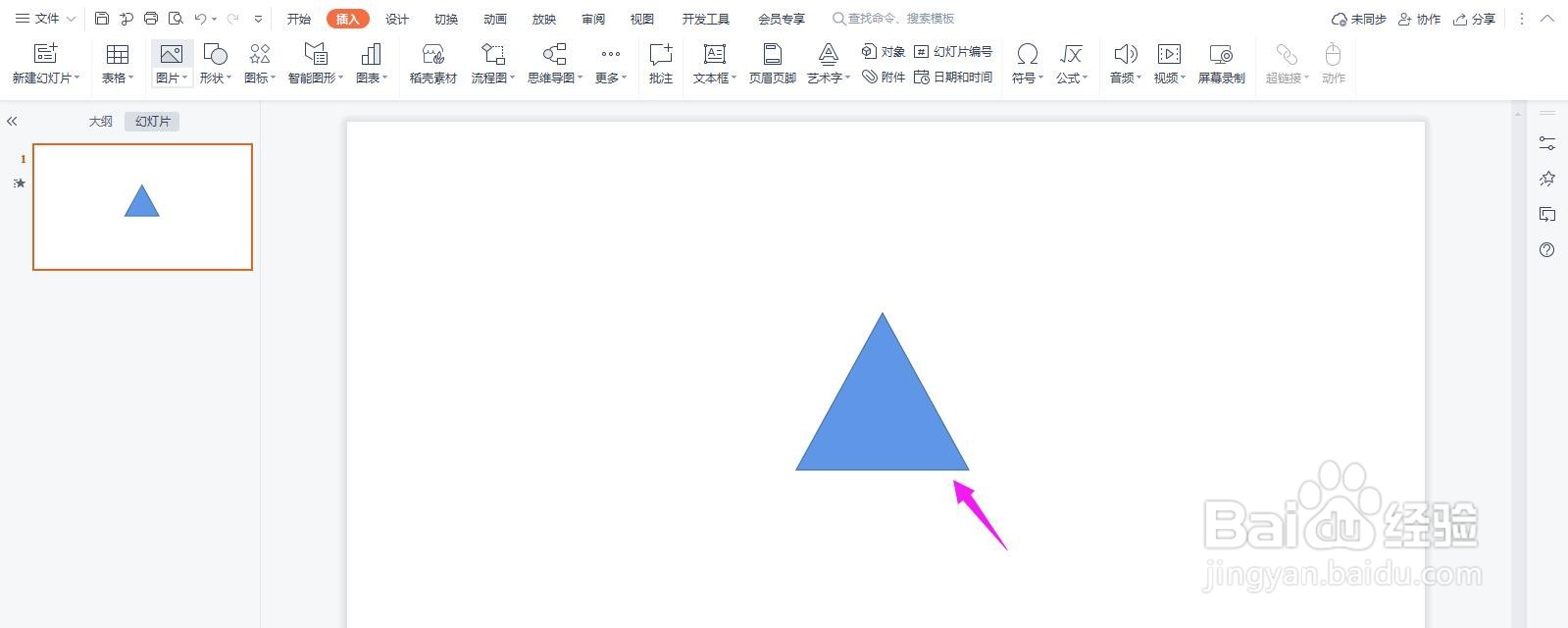The height and width of the screenshot is (628, 1568).
Task: Open the 设计 ribbon tab
Action: coord(397,19)
